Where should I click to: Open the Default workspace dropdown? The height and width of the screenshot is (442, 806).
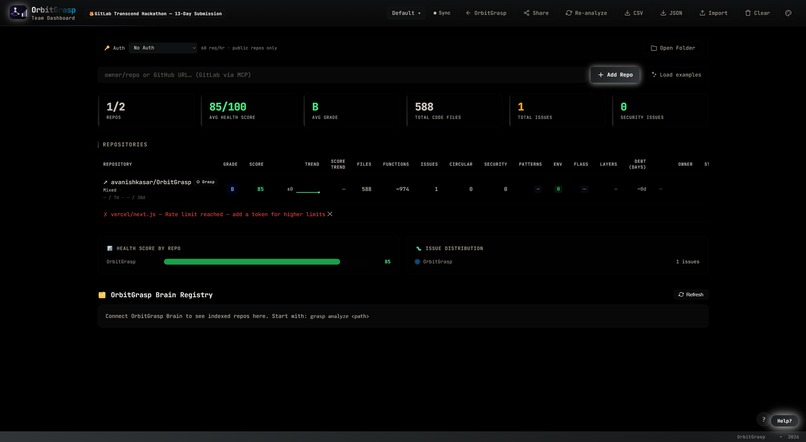406,13
